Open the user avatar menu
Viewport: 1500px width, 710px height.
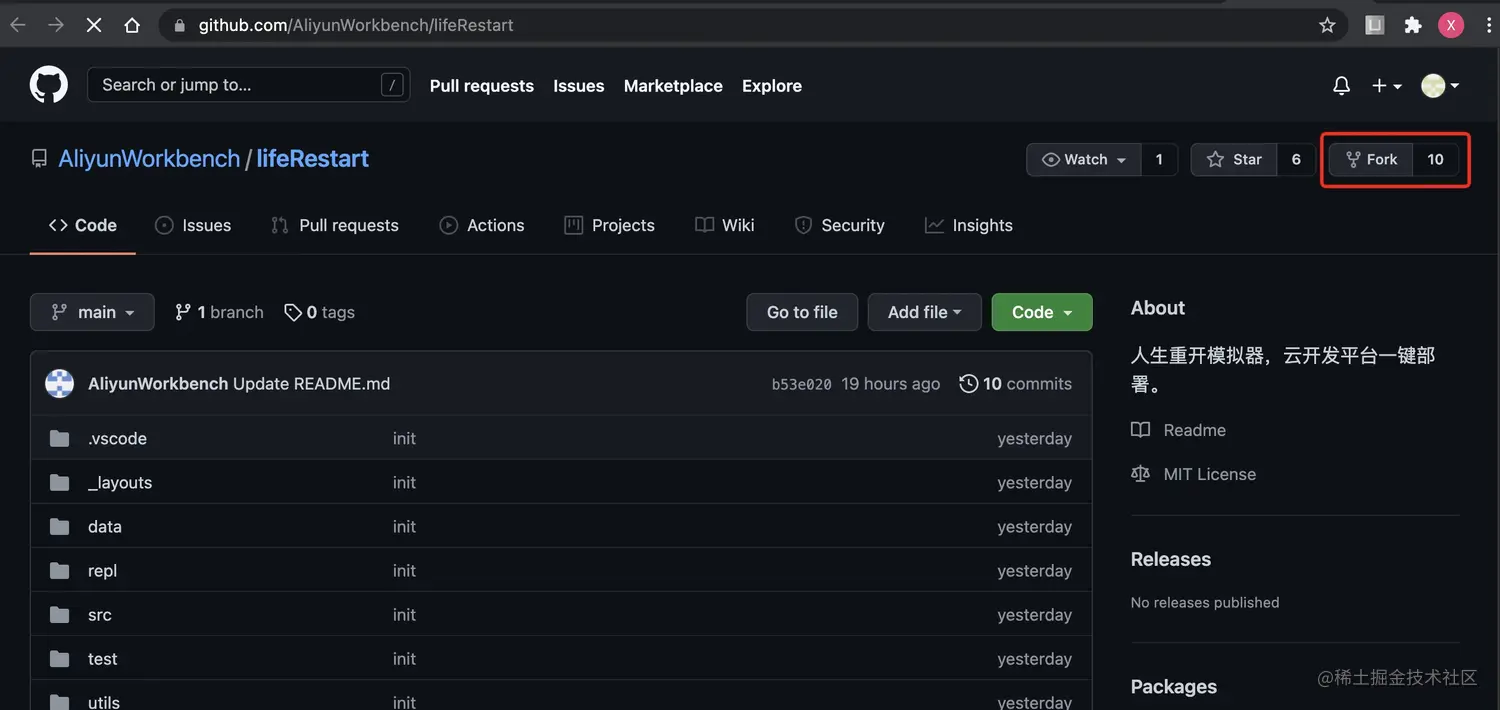tap(1440, 86)
